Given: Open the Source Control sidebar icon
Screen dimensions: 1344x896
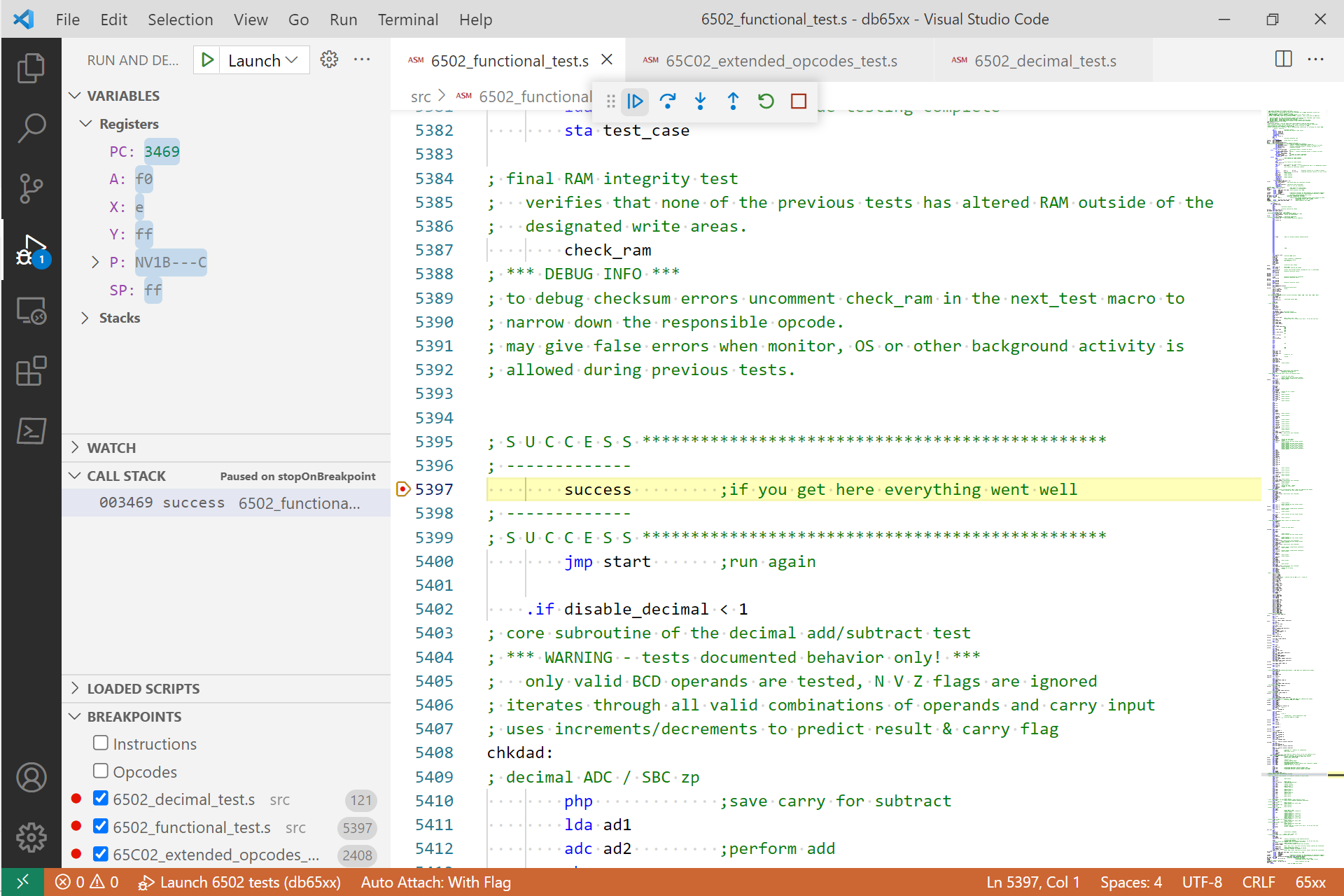Looking at the screenshot, I should click(31, 188).
